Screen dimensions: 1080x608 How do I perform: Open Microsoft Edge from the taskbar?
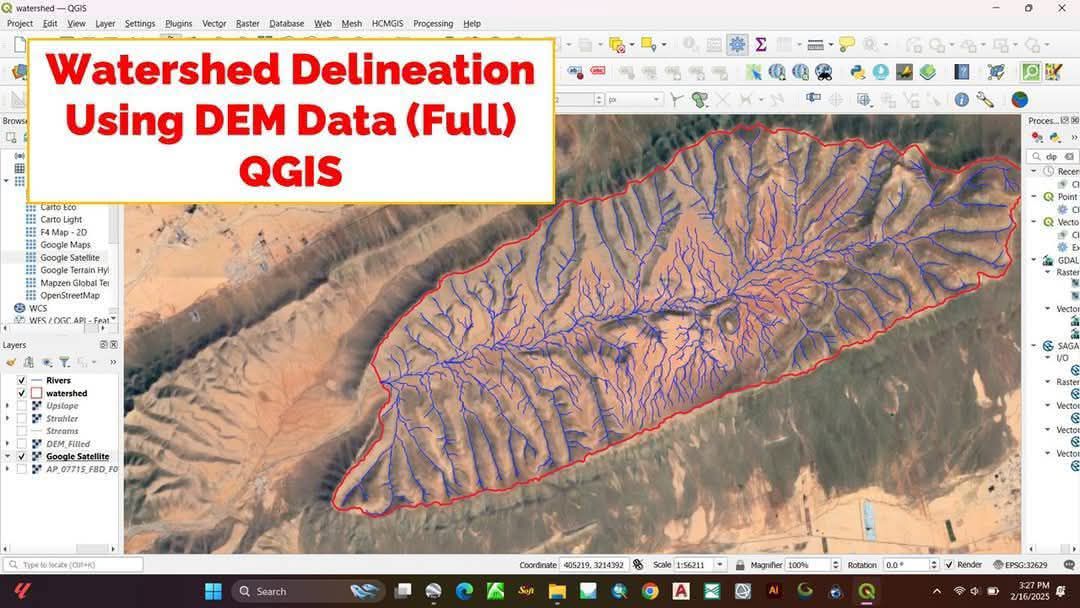click(464, 591)
